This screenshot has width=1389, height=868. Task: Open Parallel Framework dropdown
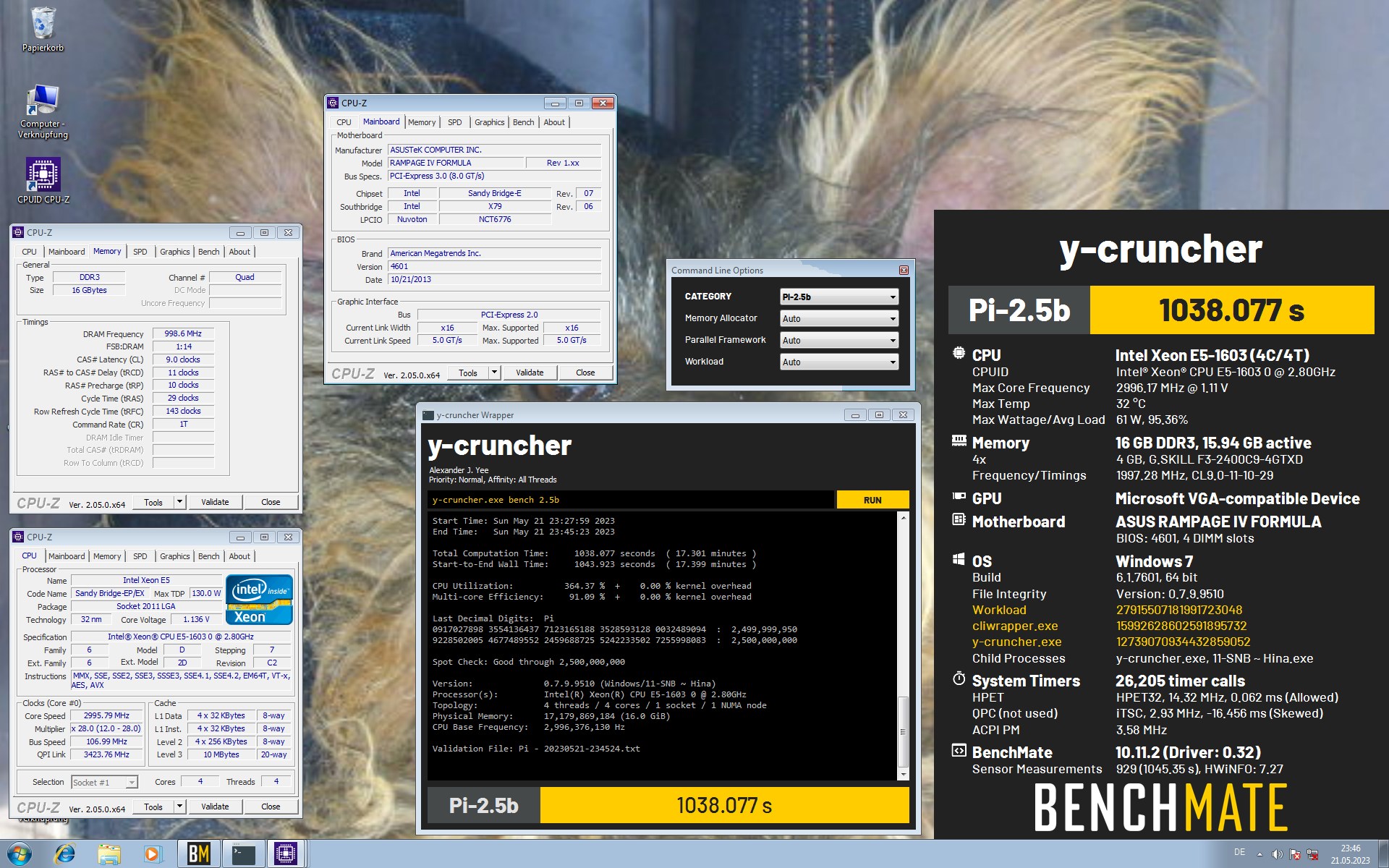839,340
